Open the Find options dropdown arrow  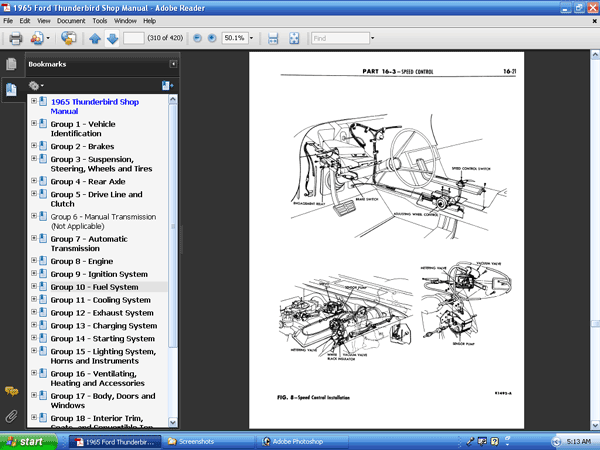pyautogui.click(x=372, y=38)
